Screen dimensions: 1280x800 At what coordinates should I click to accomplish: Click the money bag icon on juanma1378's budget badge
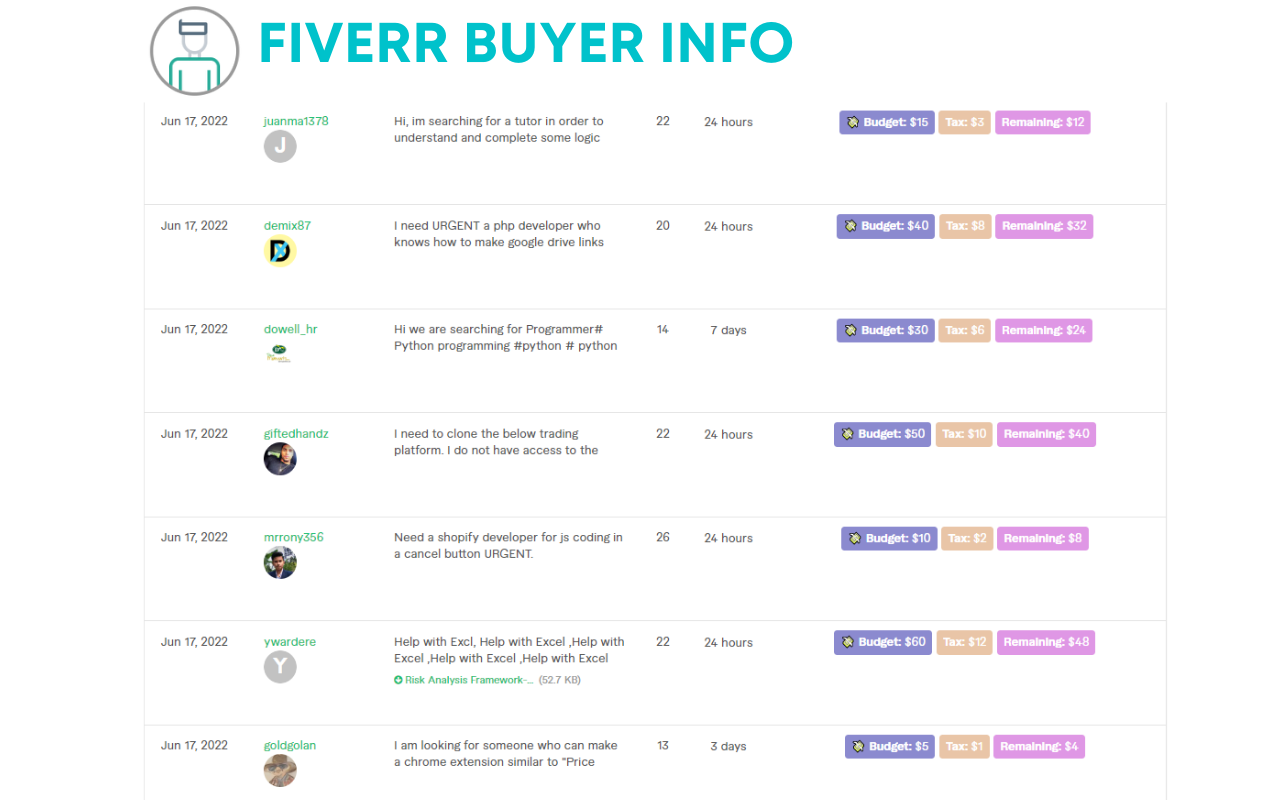(853, 122)
